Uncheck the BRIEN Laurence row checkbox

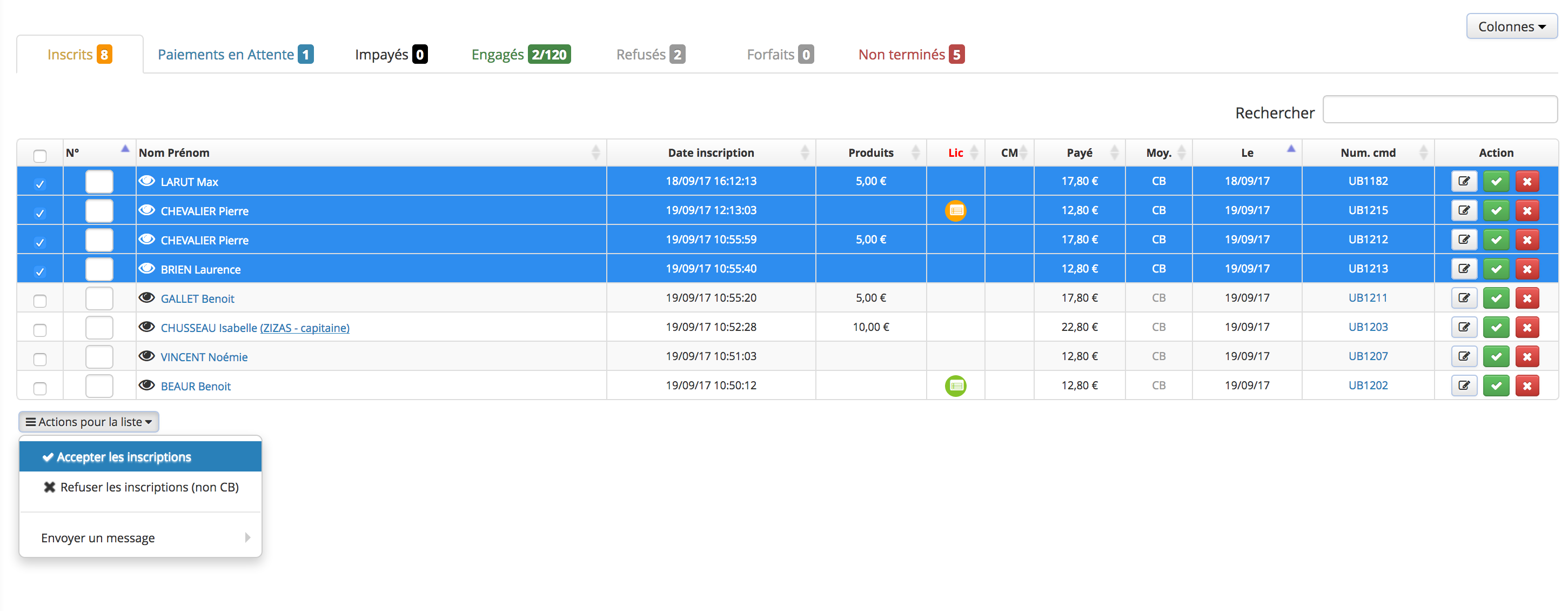click(39, 271)
